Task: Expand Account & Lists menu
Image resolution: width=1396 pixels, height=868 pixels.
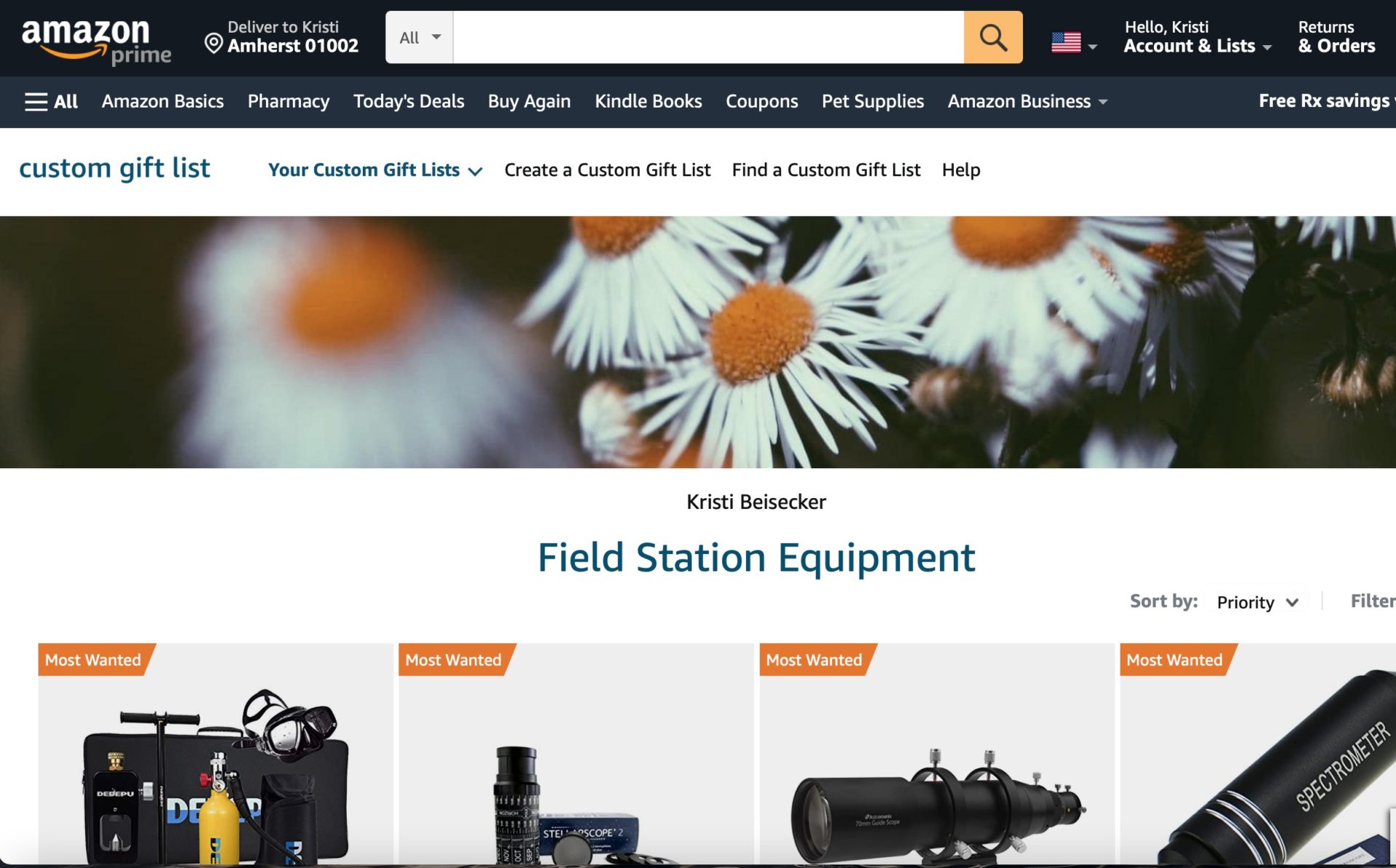Action: coord(1197,37)
